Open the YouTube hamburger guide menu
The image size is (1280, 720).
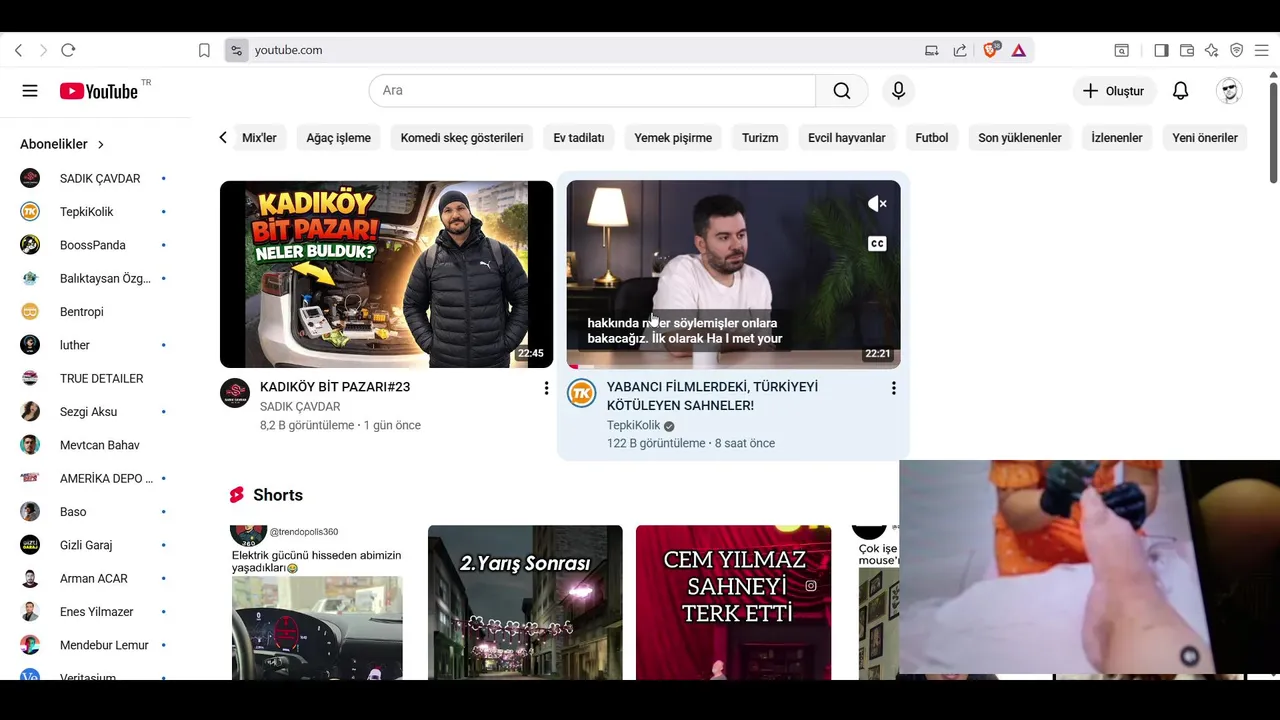pos(30,91)
